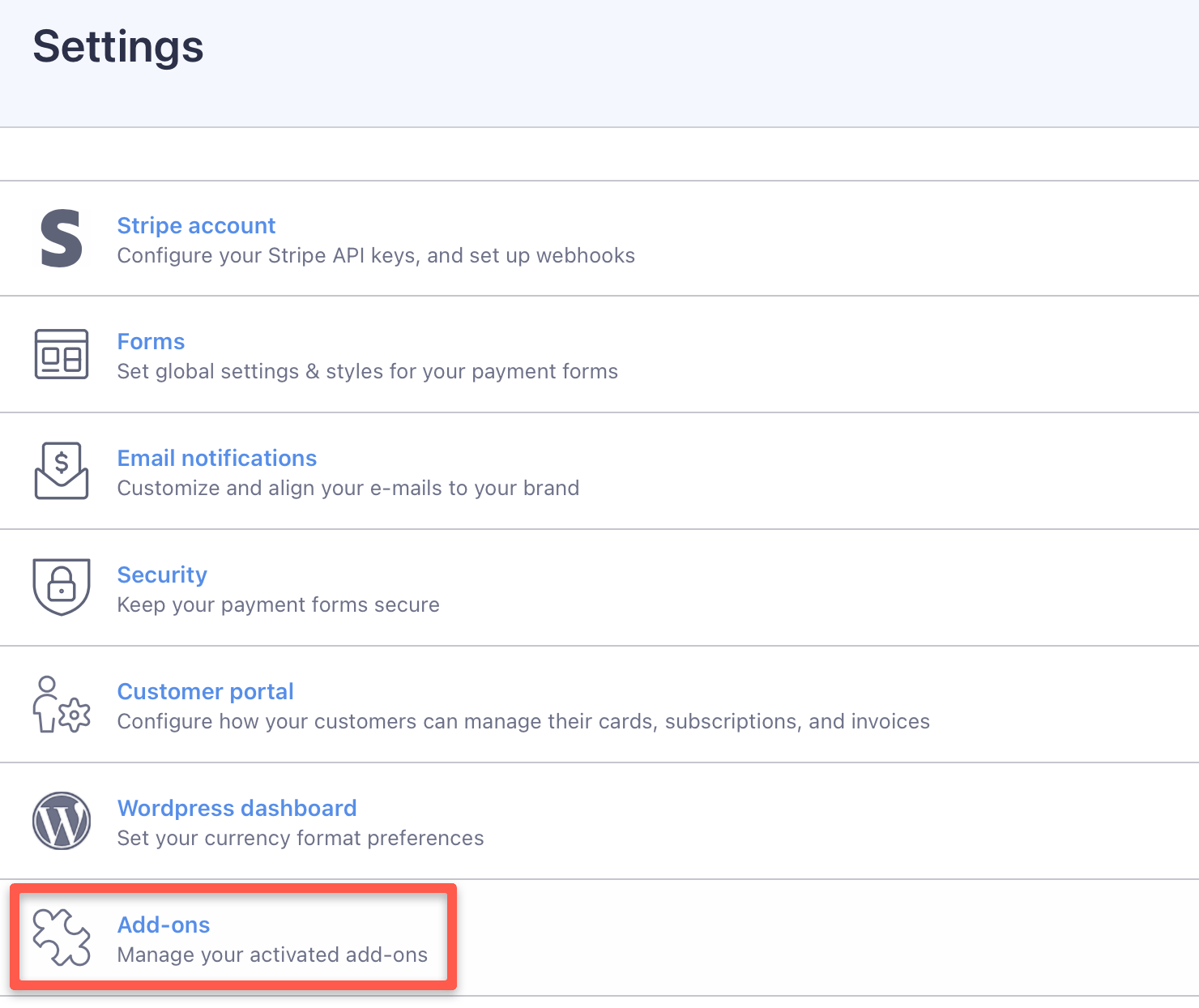Select the dollar sign inside the envelope icon
The width and height of the screenshot is (1199, 1008).
coord(61,463)
